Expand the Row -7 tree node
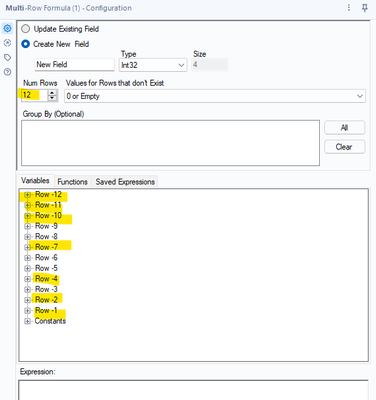 (x=28, y=248)
